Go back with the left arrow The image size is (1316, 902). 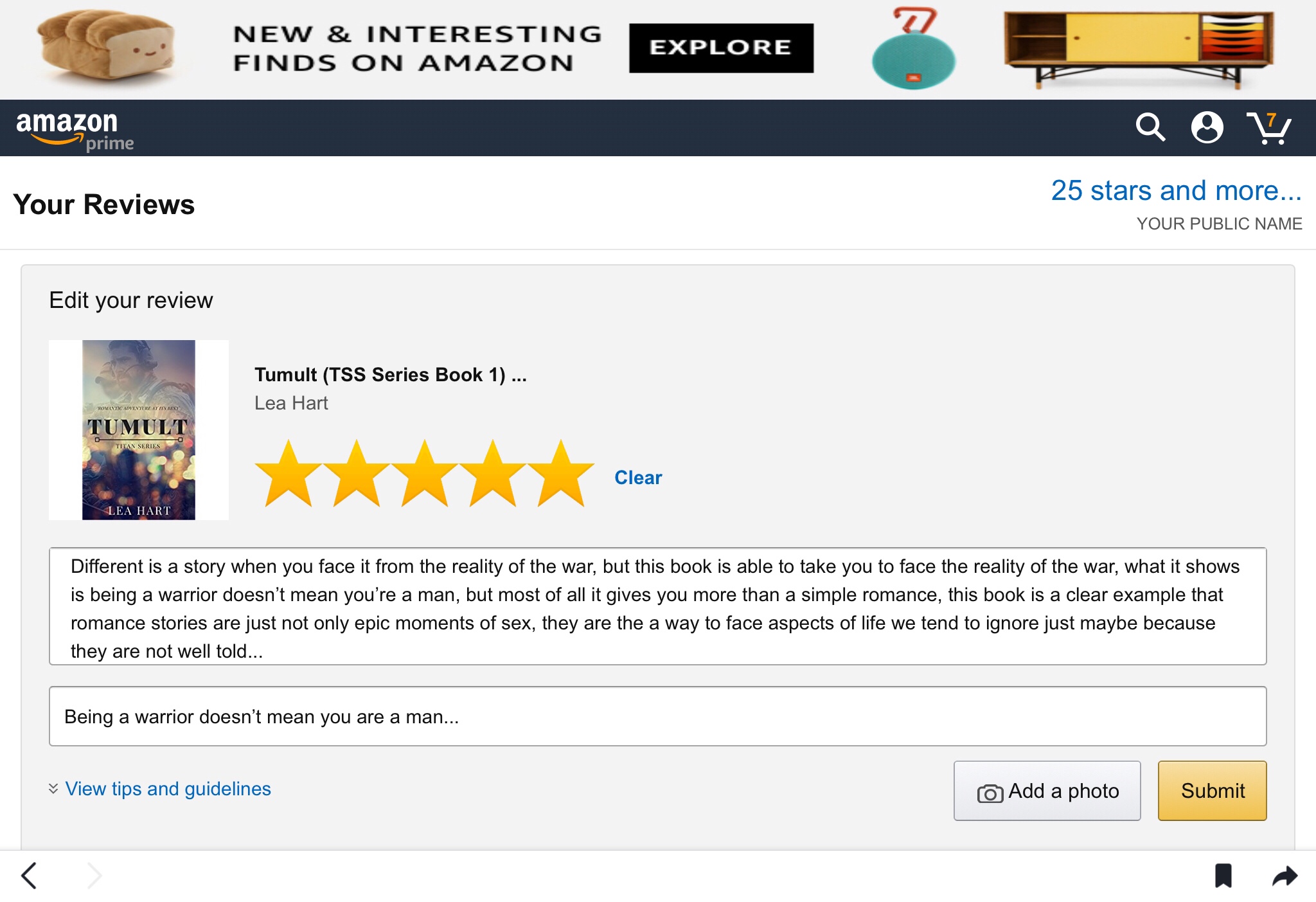coord(30,876)
